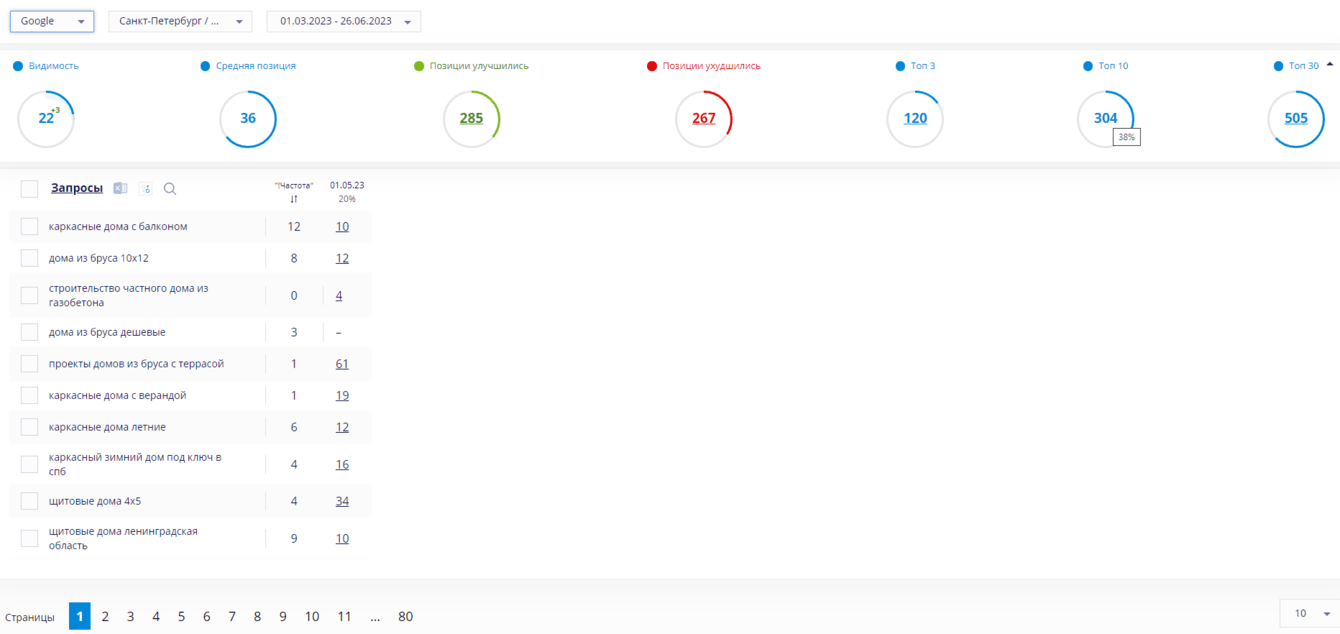The width and height of the screenshot is (1340, 634).
Task: Open position 10 for каркасные дома с балконом
Action: click(x=342, y=227)
